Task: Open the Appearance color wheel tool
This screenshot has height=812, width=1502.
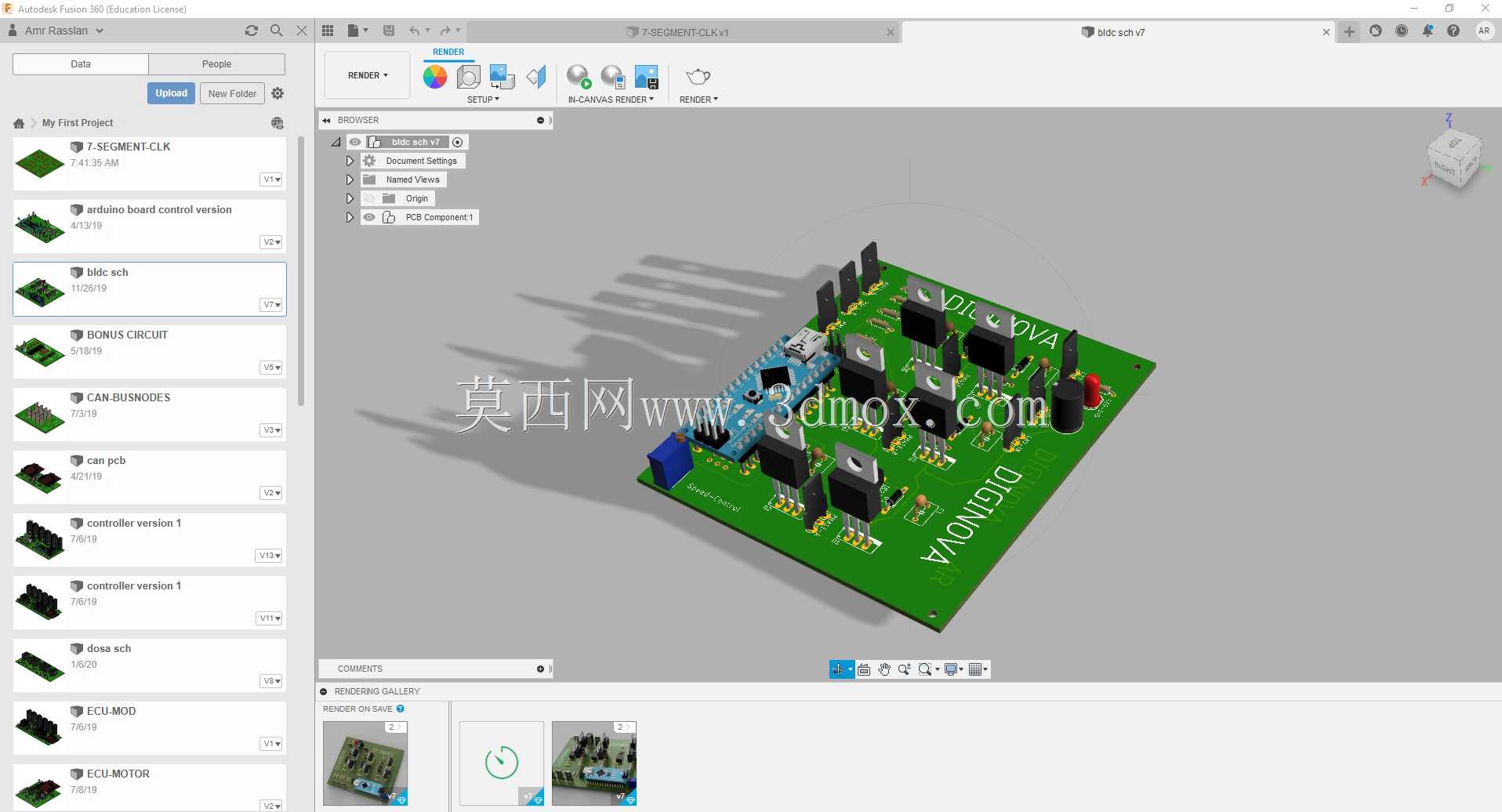Action: click(x=435, y=77)
